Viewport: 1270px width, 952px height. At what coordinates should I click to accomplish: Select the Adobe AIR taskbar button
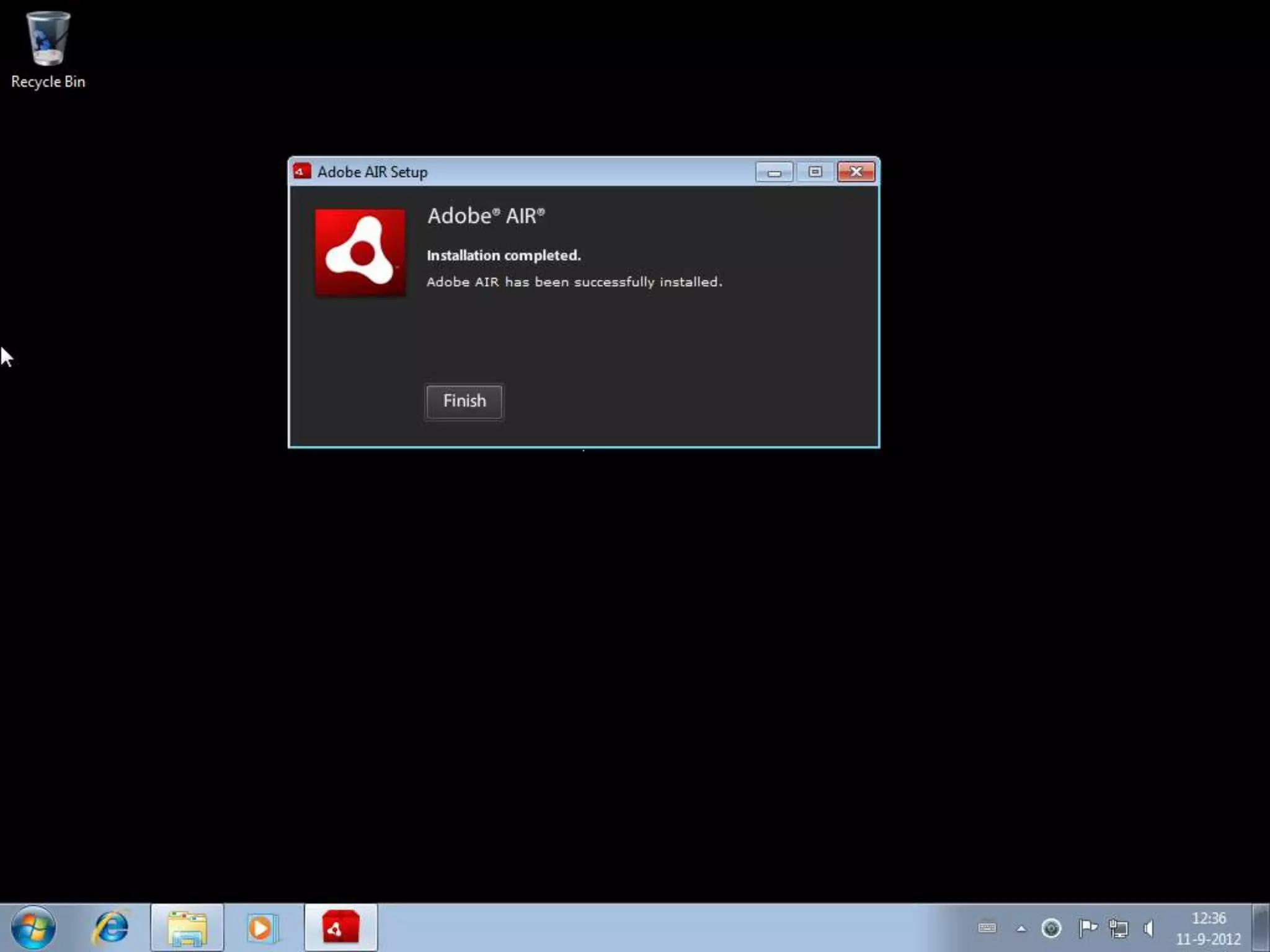(x=340, y=928)
